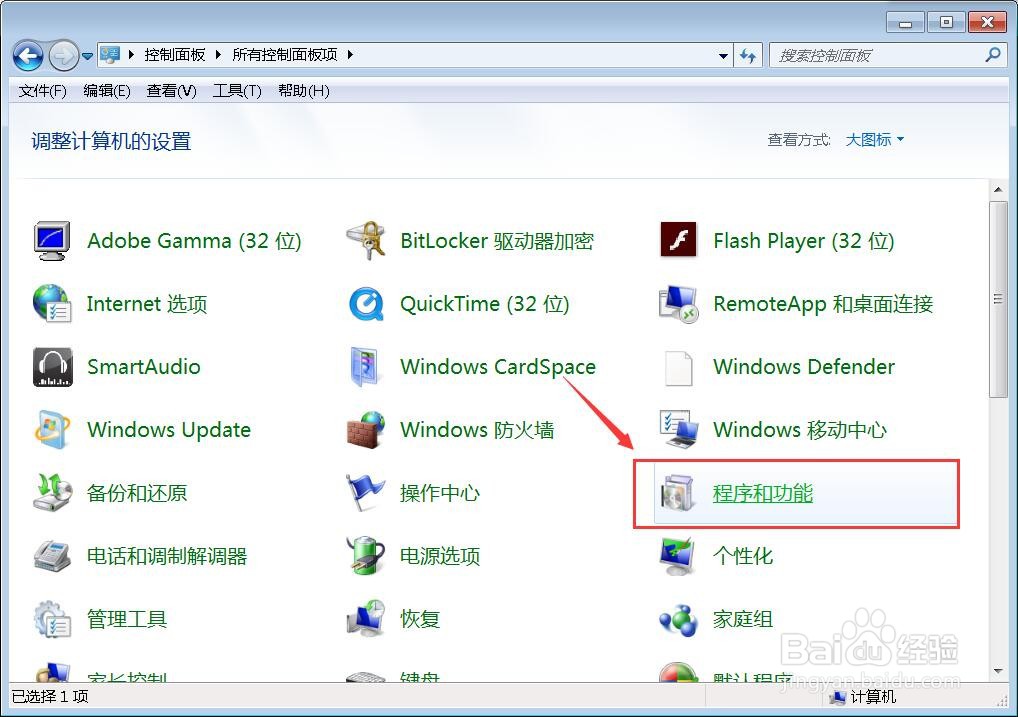Open the Windows Mobility Center laptop icon
Screen dimensions: 1018x717
pyautogui.click(x=678, y=429)
